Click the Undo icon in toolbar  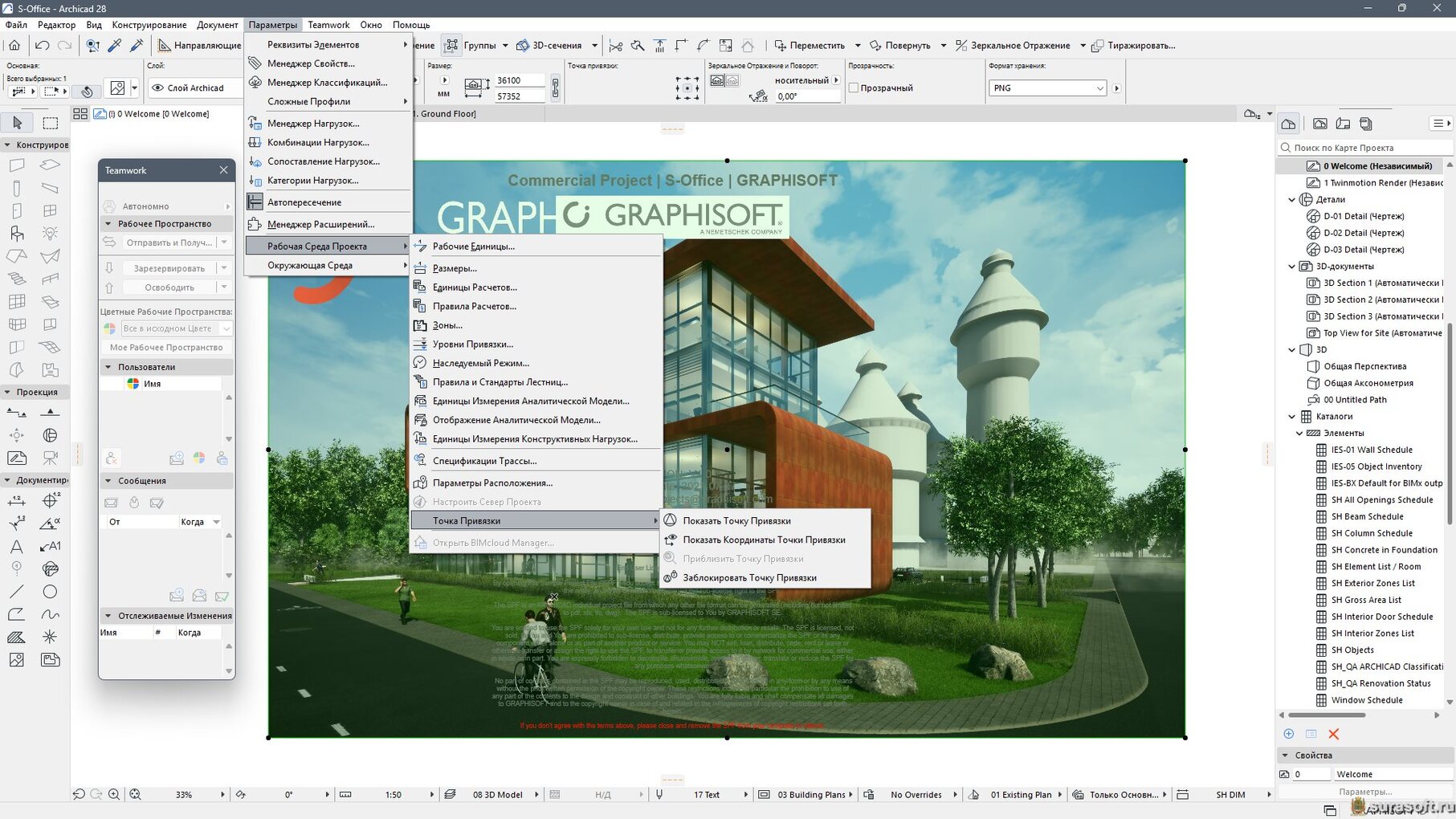(x=43, y=46)
